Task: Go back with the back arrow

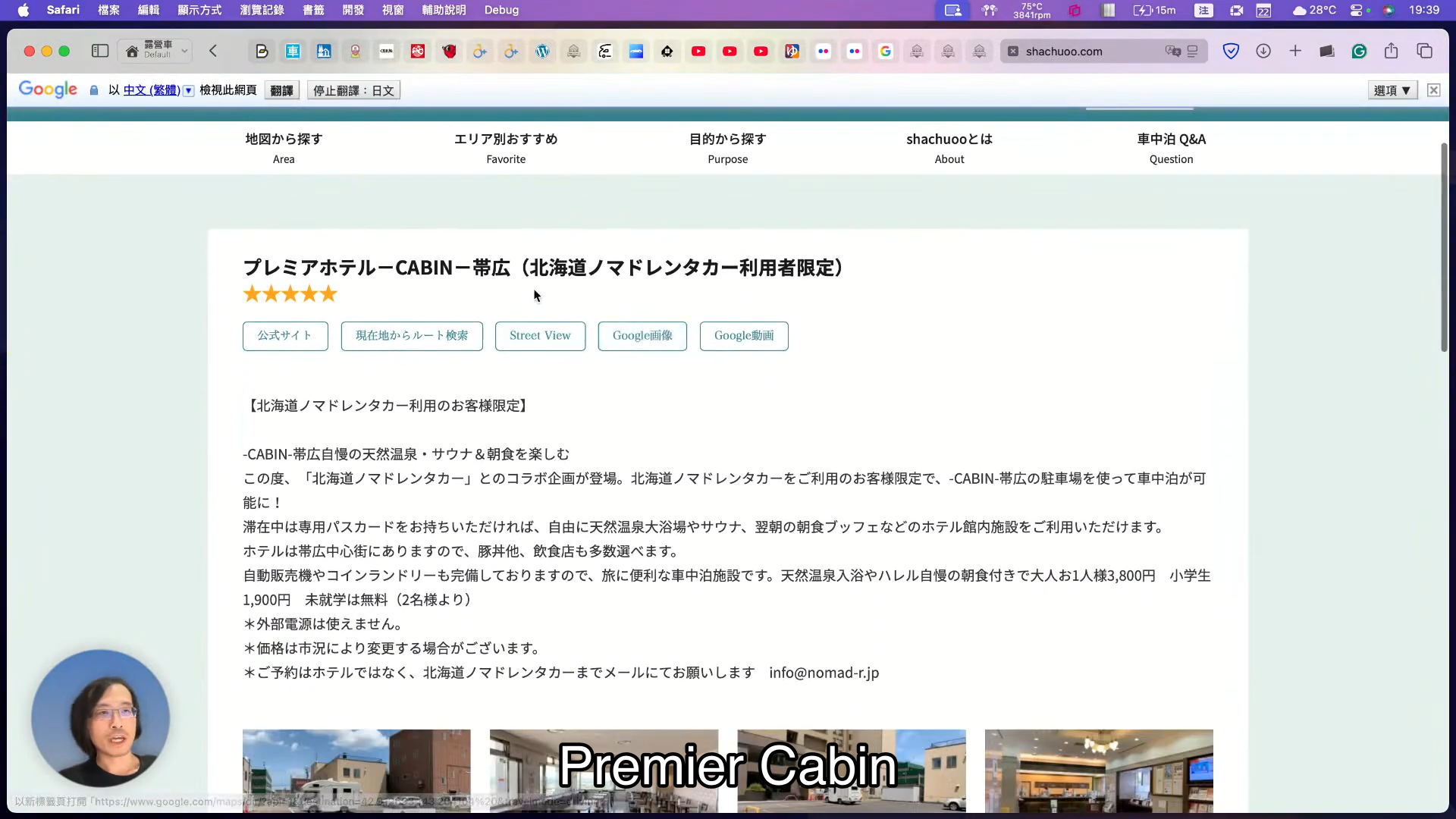Action: [213, 51]
